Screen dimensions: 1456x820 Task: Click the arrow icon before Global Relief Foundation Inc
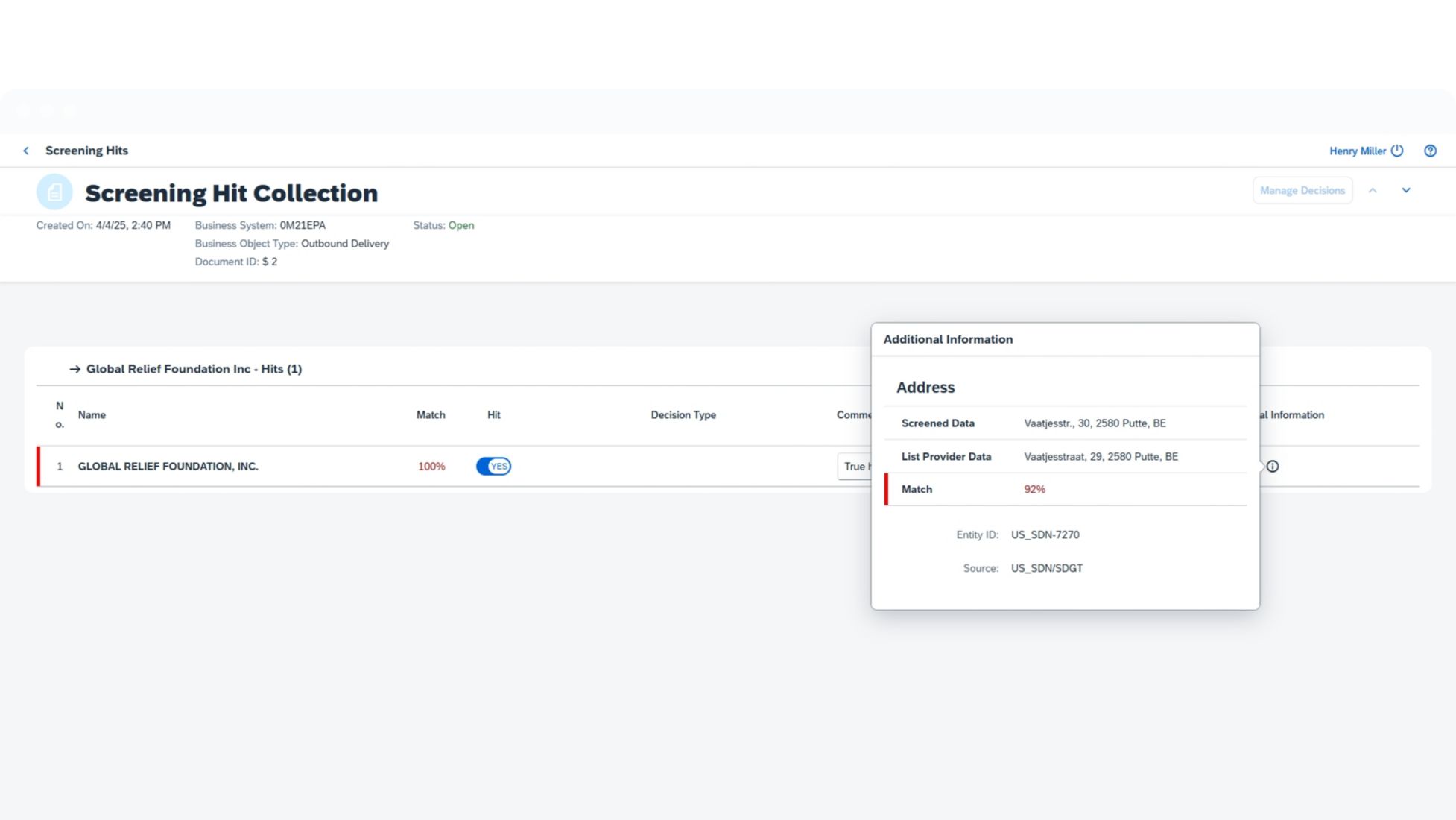click(75, 369)
